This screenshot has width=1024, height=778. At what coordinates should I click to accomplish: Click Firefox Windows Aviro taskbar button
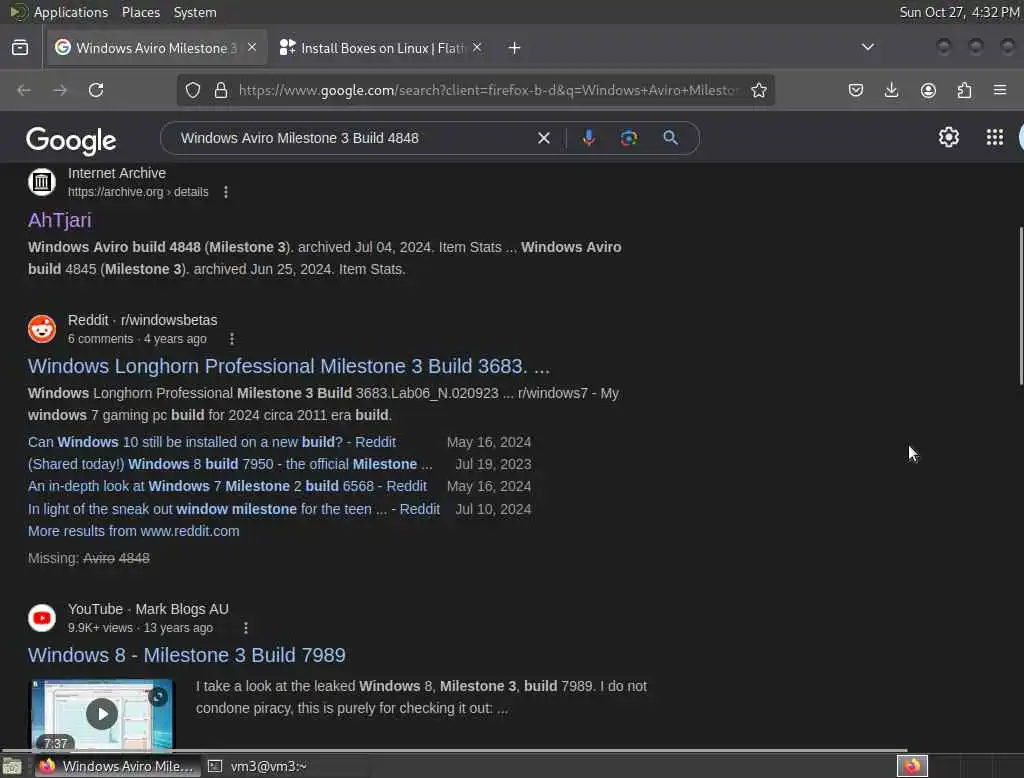pyautogui.click(x=117, y=766)
